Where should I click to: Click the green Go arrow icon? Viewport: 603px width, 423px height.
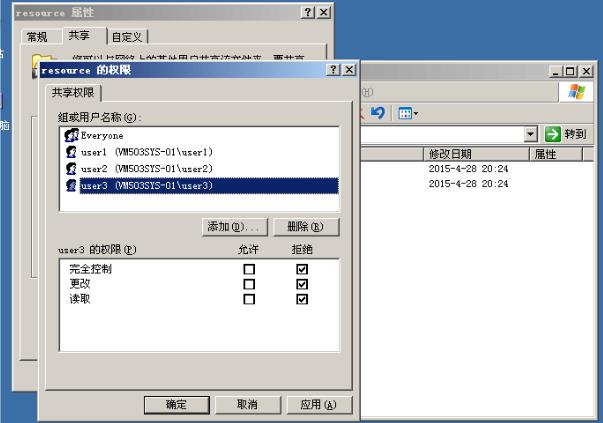pyautogui.click(x=553, y=134)
